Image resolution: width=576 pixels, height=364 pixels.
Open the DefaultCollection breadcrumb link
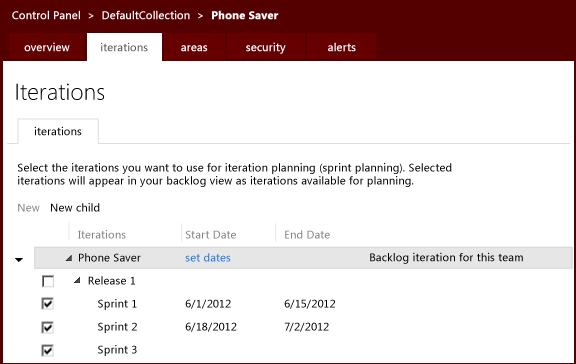coord(146,15)
